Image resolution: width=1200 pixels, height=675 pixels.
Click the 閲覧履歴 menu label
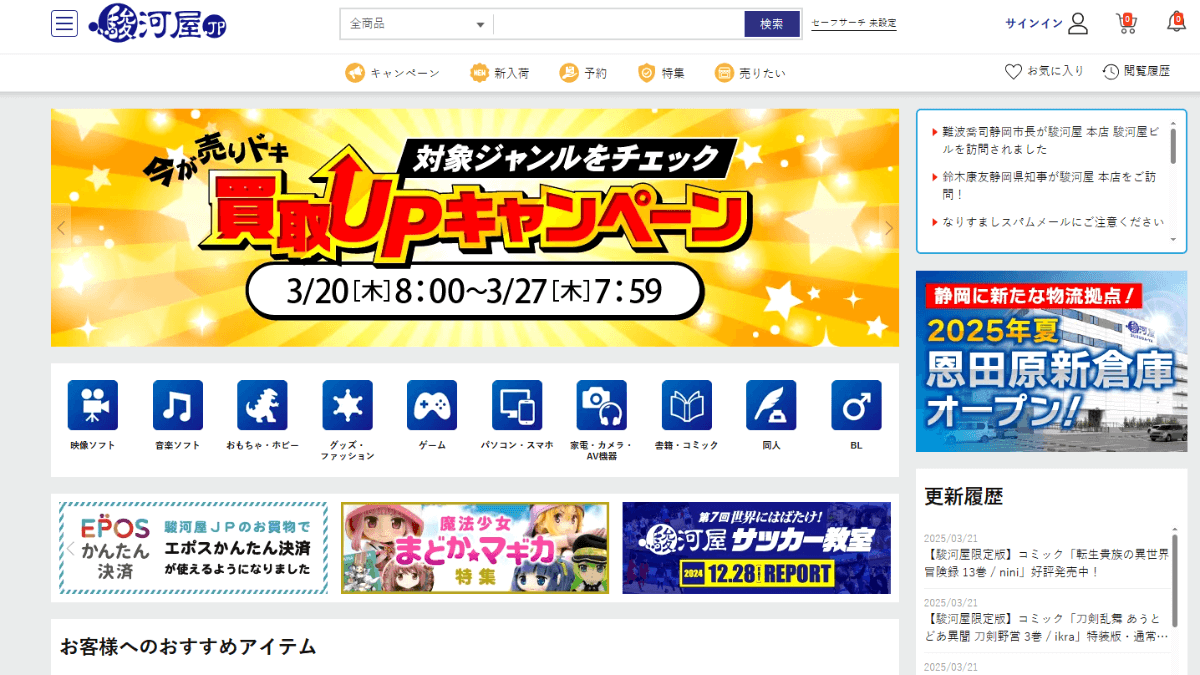point(1147,72)
